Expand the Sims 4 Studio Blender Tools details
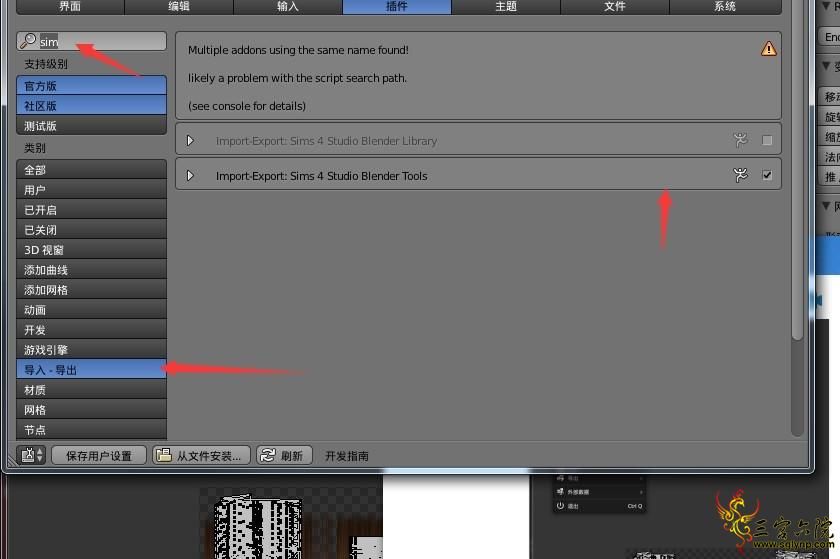The height and width of the screenshot is (559, 840). click(190, 175)
